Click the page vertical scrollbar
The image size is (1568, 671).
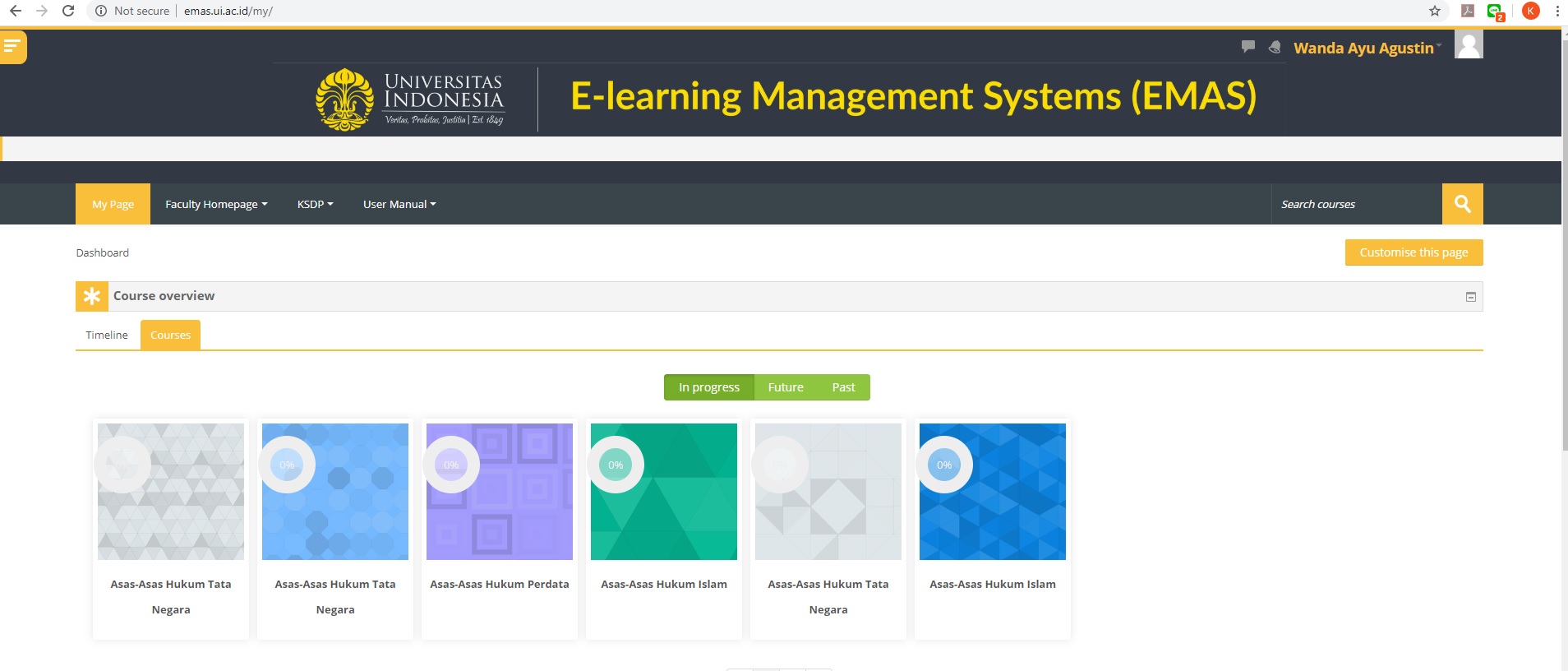(x=1564, y=247)
